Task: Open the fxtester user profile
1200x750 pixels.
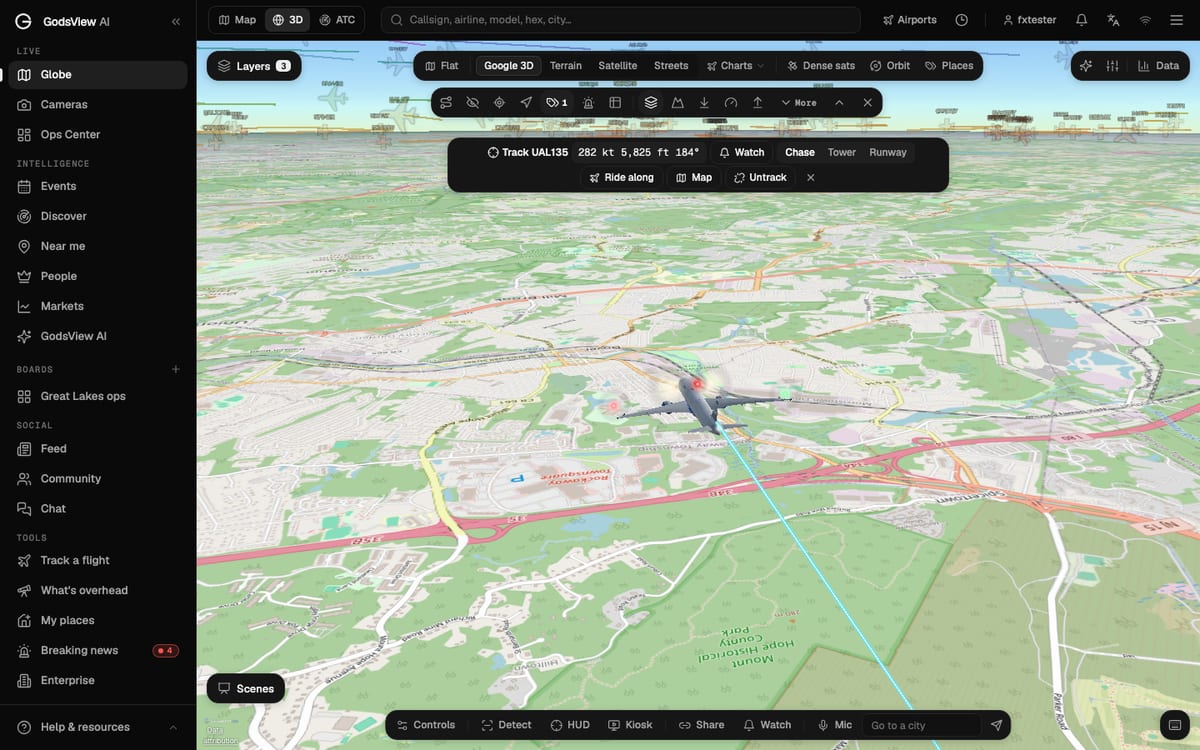Action: 1029,20
